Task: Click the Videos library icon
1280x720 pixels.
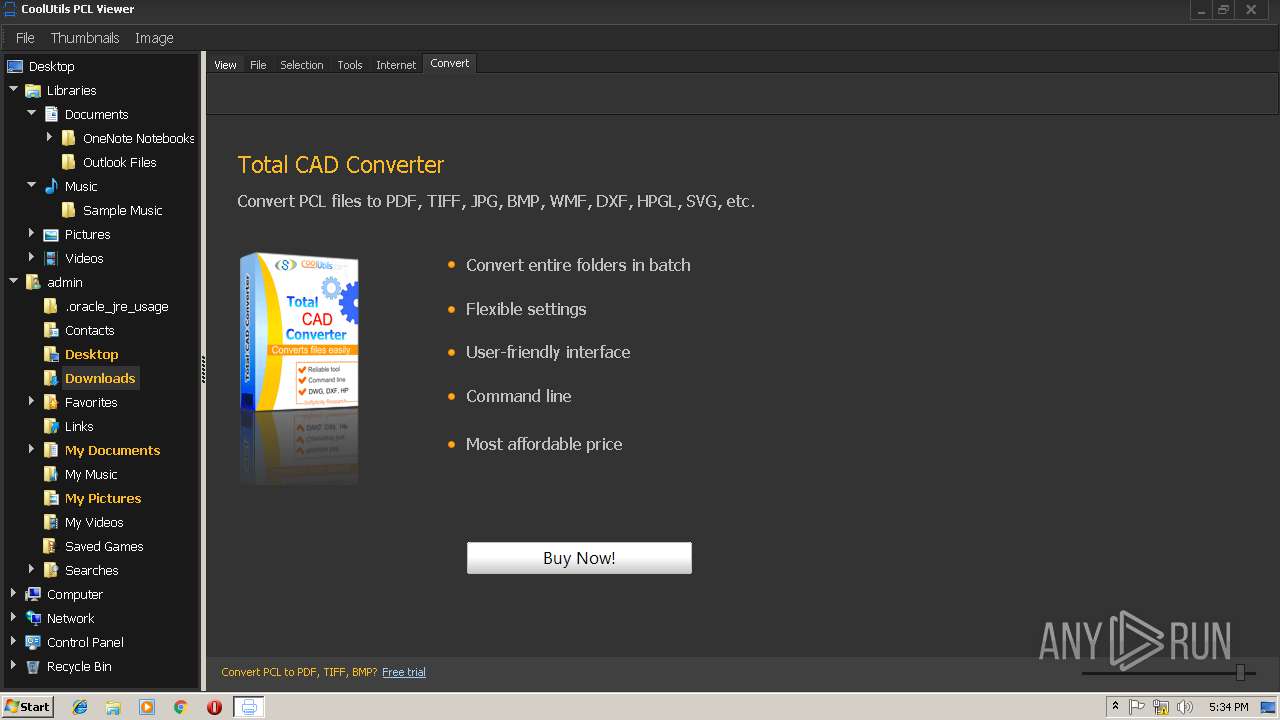Action: (51, 258)
